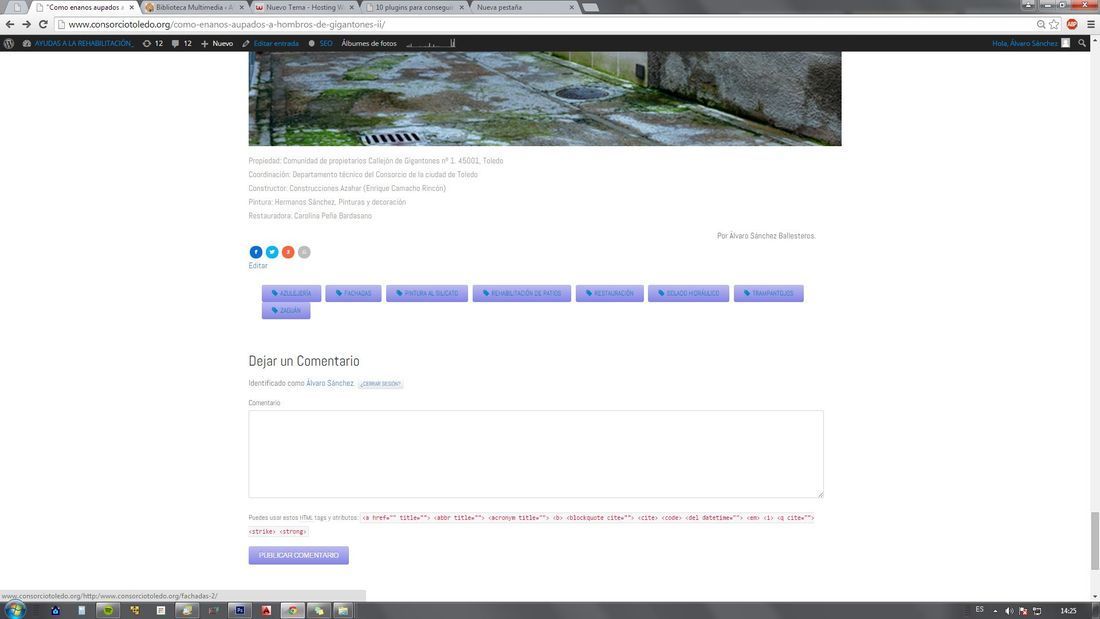Click 'Por Álvaro Sánchez Ballesteros.' text
This screenshot has width=1100, height=619.
point(766,236)
